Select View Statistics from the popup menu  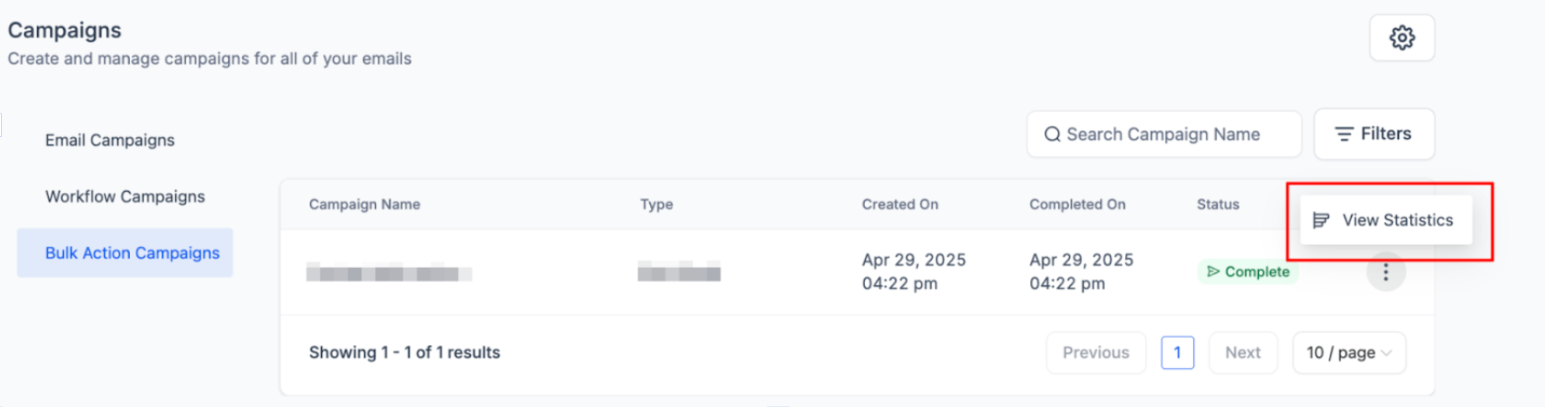coord(1397,220)
